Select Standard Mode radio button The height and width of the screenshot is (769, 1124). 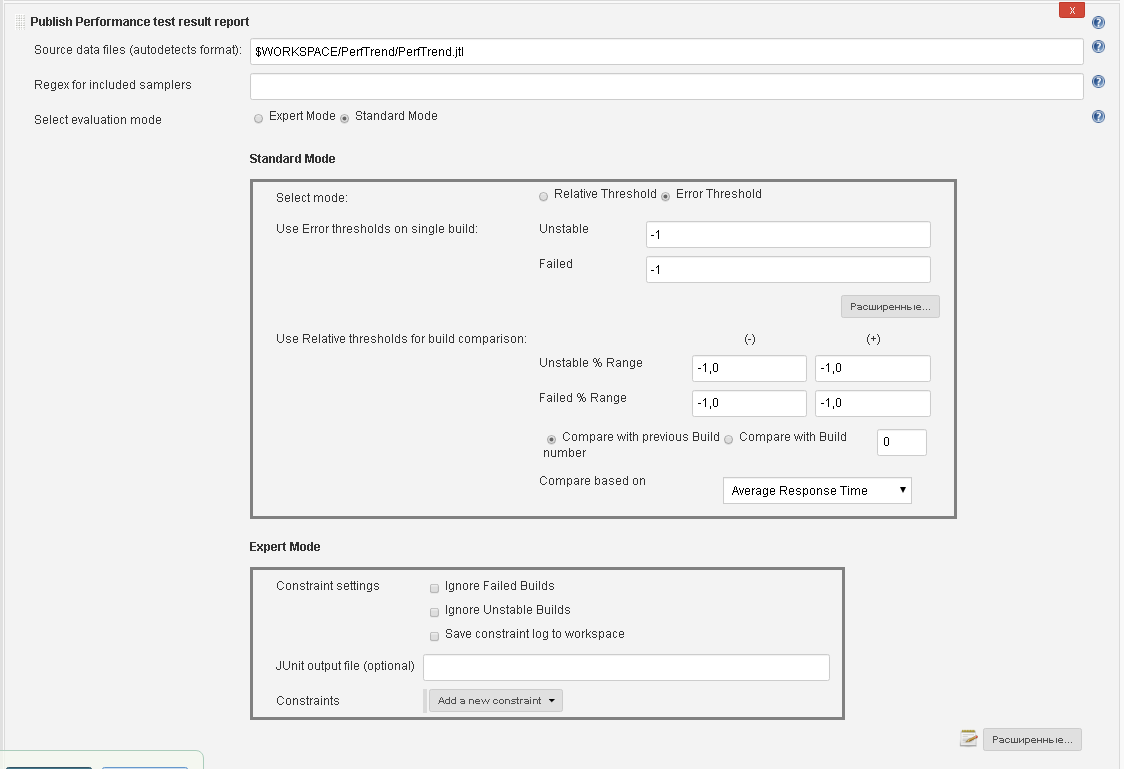pos(344,118)
